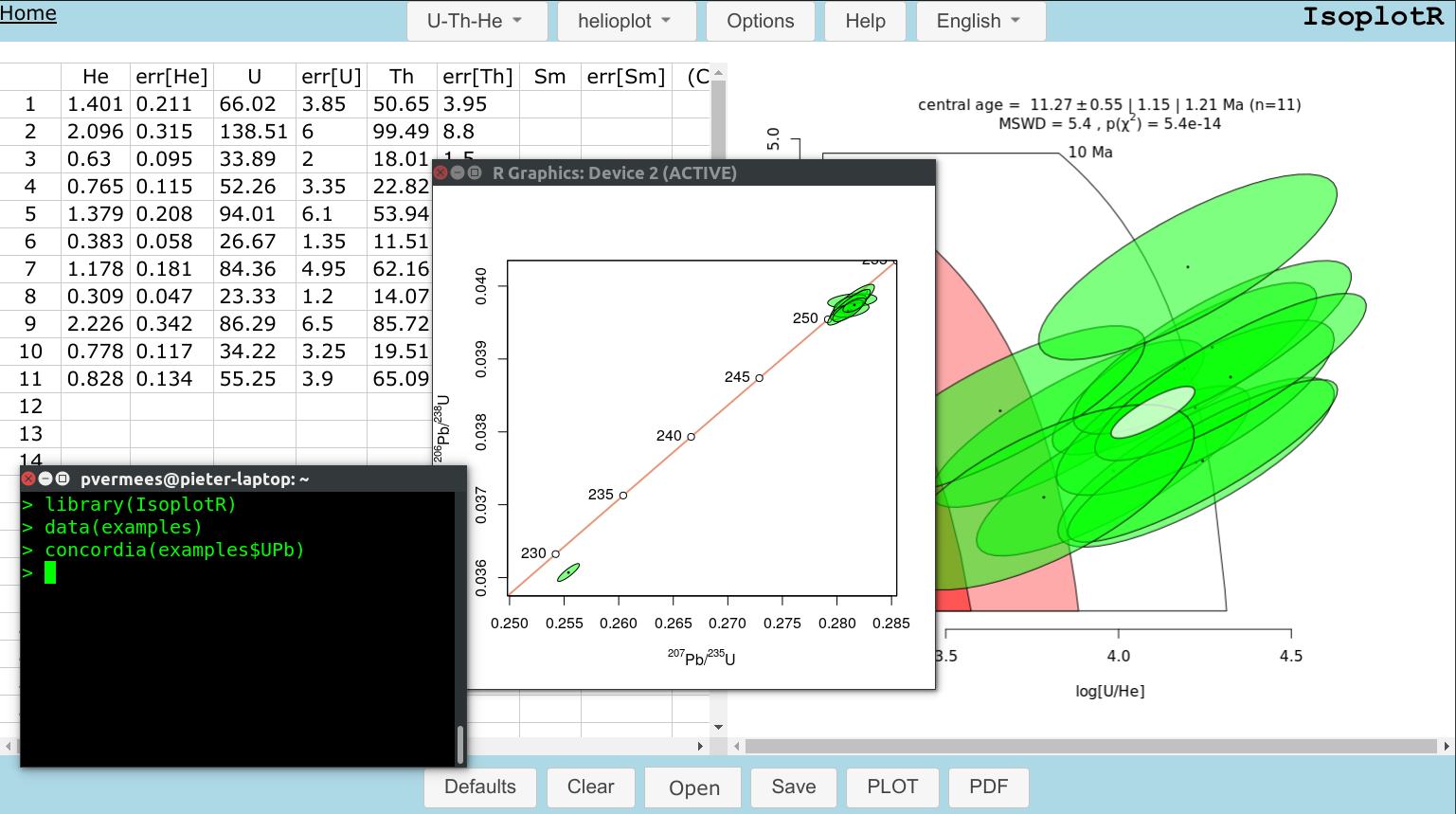Select the He cell in row 1
This screenshot has width=1456, height=814.
95,104
